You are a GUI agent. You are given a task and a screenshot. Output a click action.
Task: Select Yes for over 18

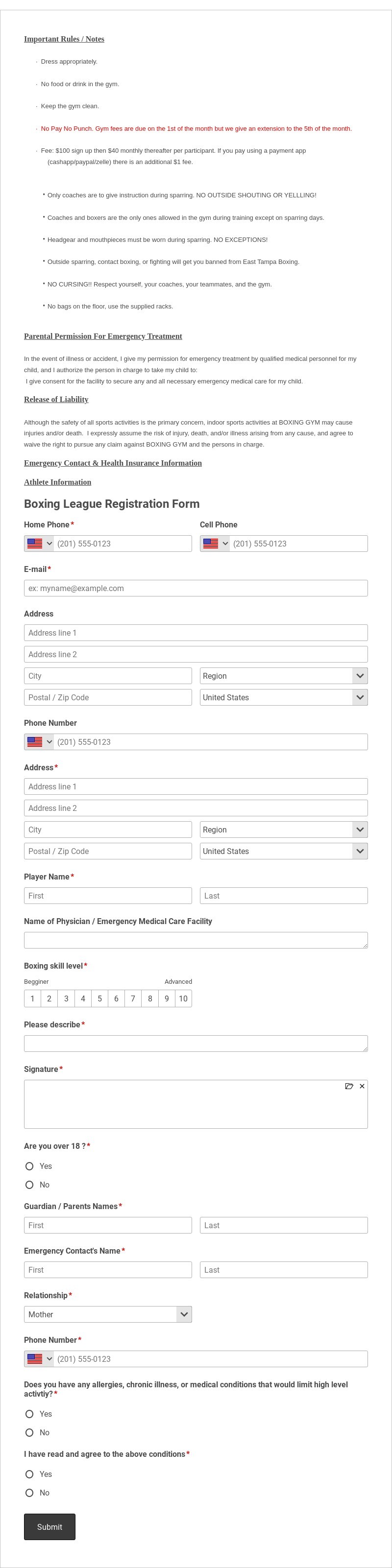(29, 1165)
